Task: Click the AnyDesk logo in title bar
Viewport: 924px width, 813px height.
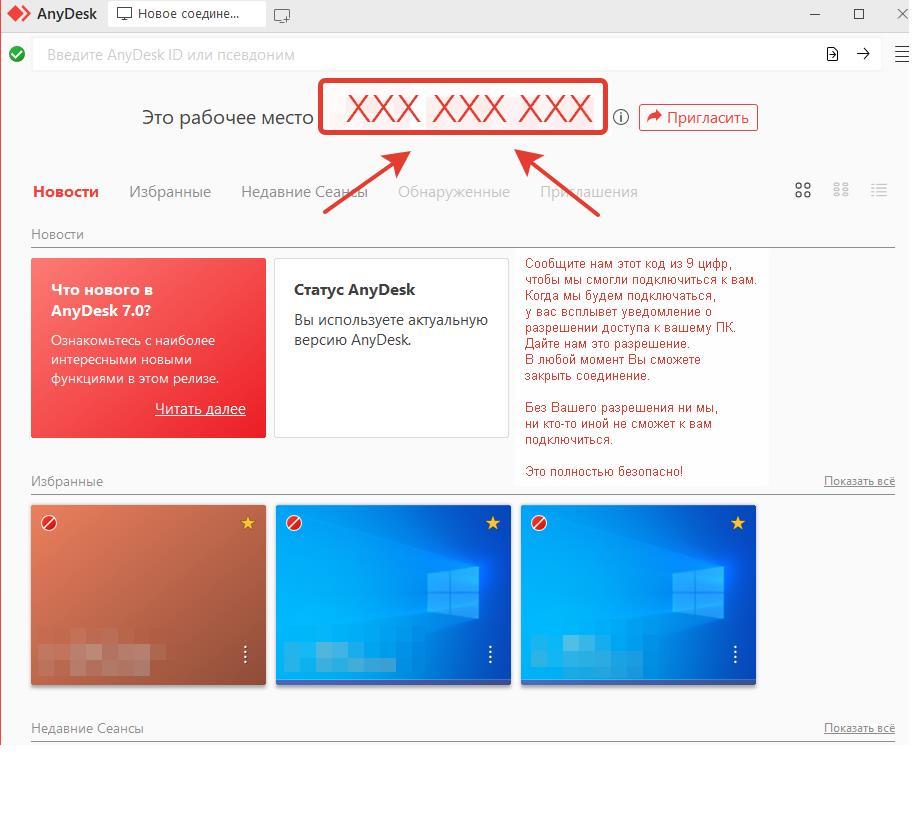Action: pos(18,14)
